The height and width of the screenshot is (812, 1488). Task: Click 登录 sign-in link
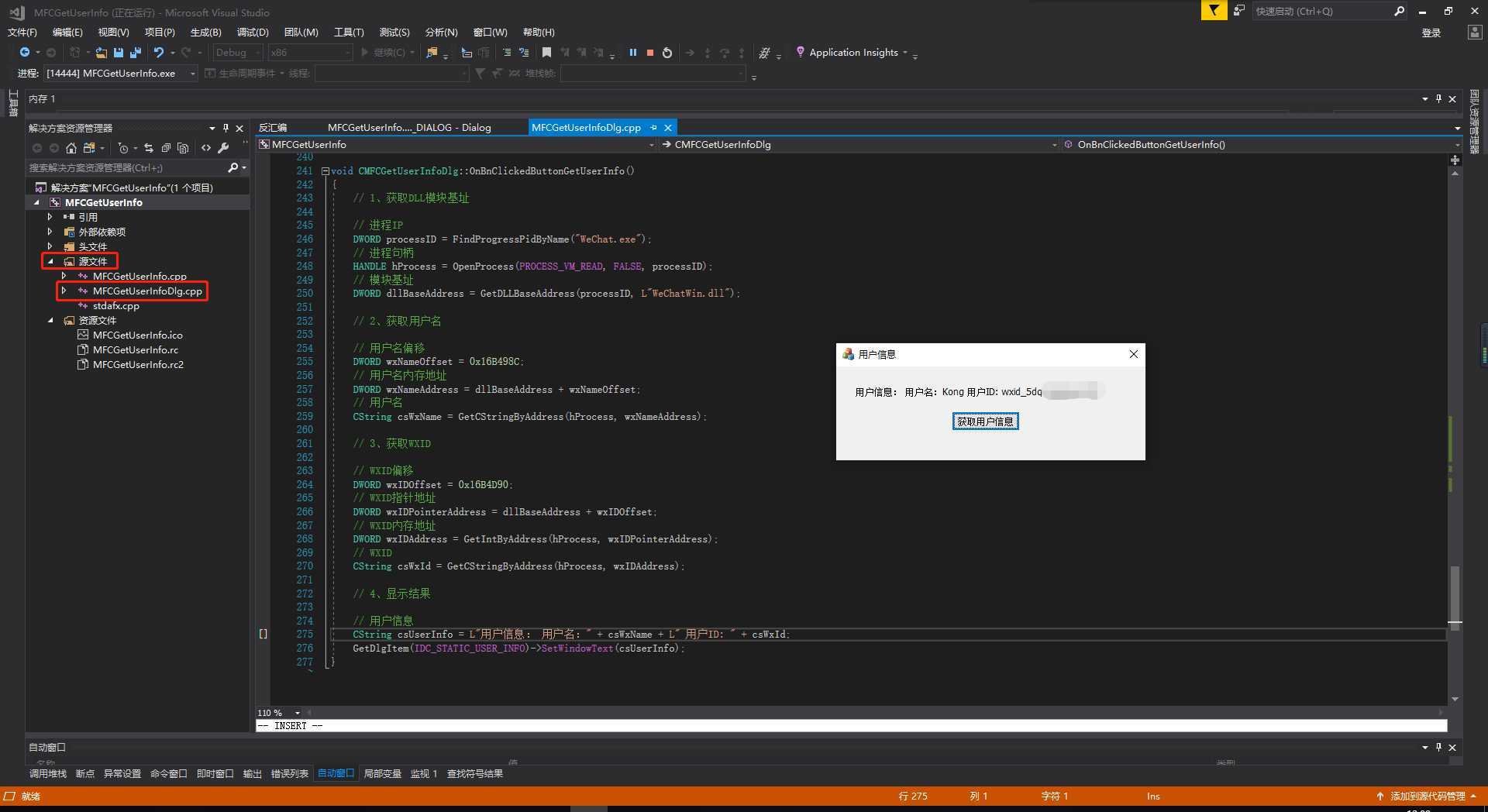1431,33
